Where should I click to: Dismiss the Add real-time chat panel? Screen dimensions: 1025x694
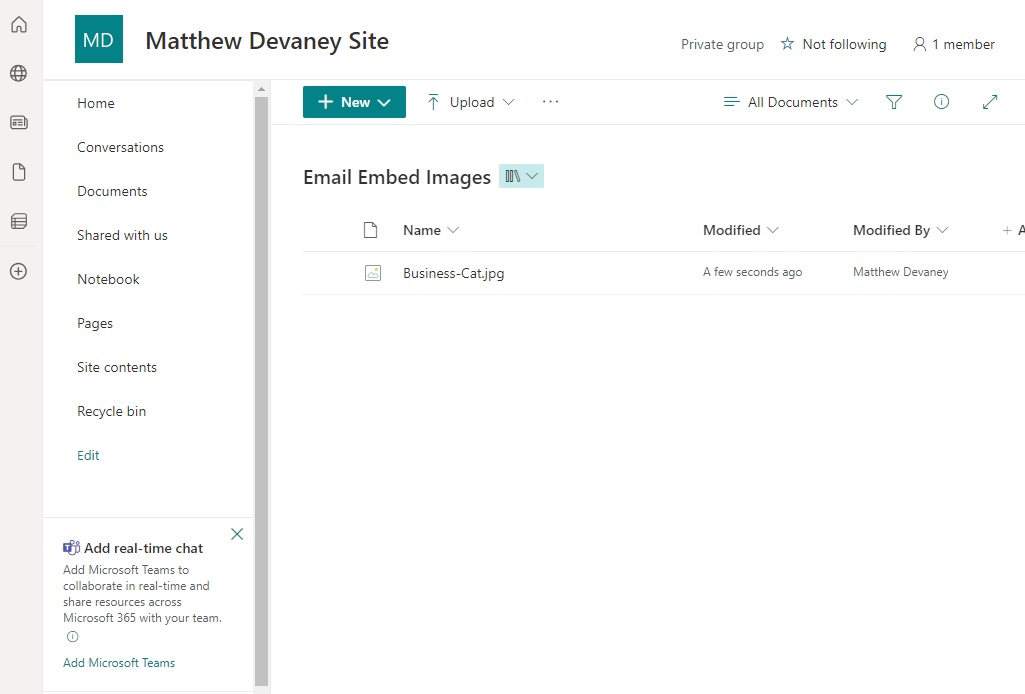click(237, 534)
